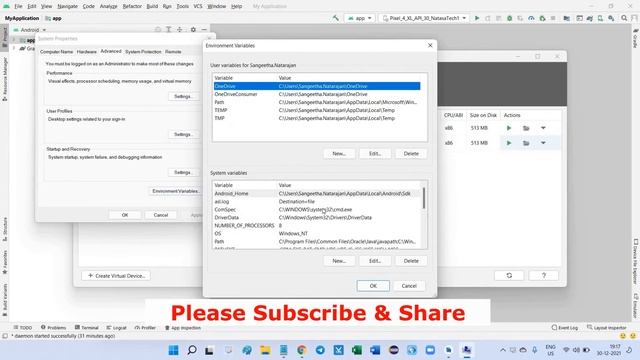The image size is (640, 360).
Task: Open File Explorer from taskbar
Action: tap(265, 350)
